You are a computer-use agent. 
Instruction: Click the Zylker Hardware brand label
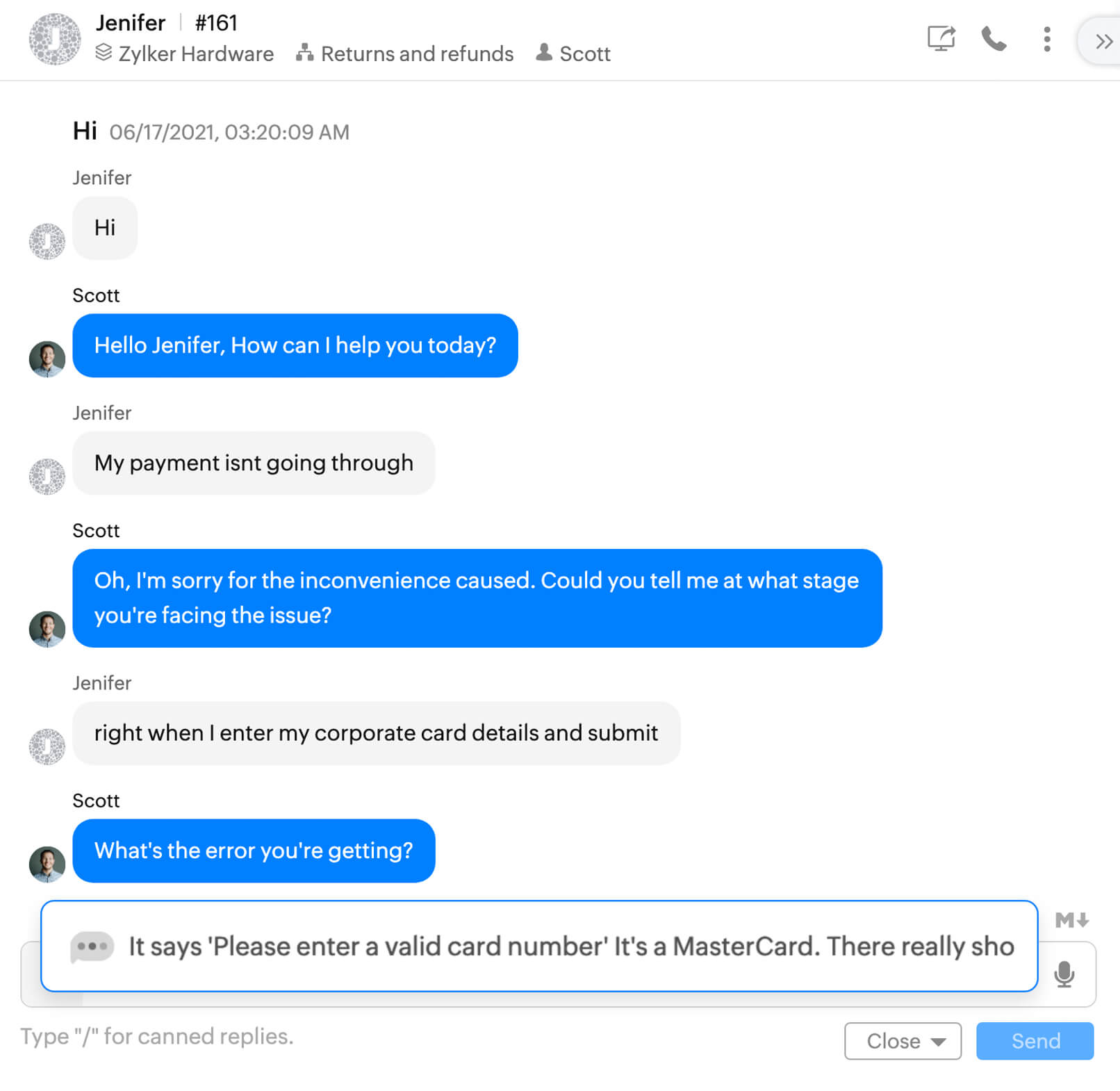(x=196, y=54)
